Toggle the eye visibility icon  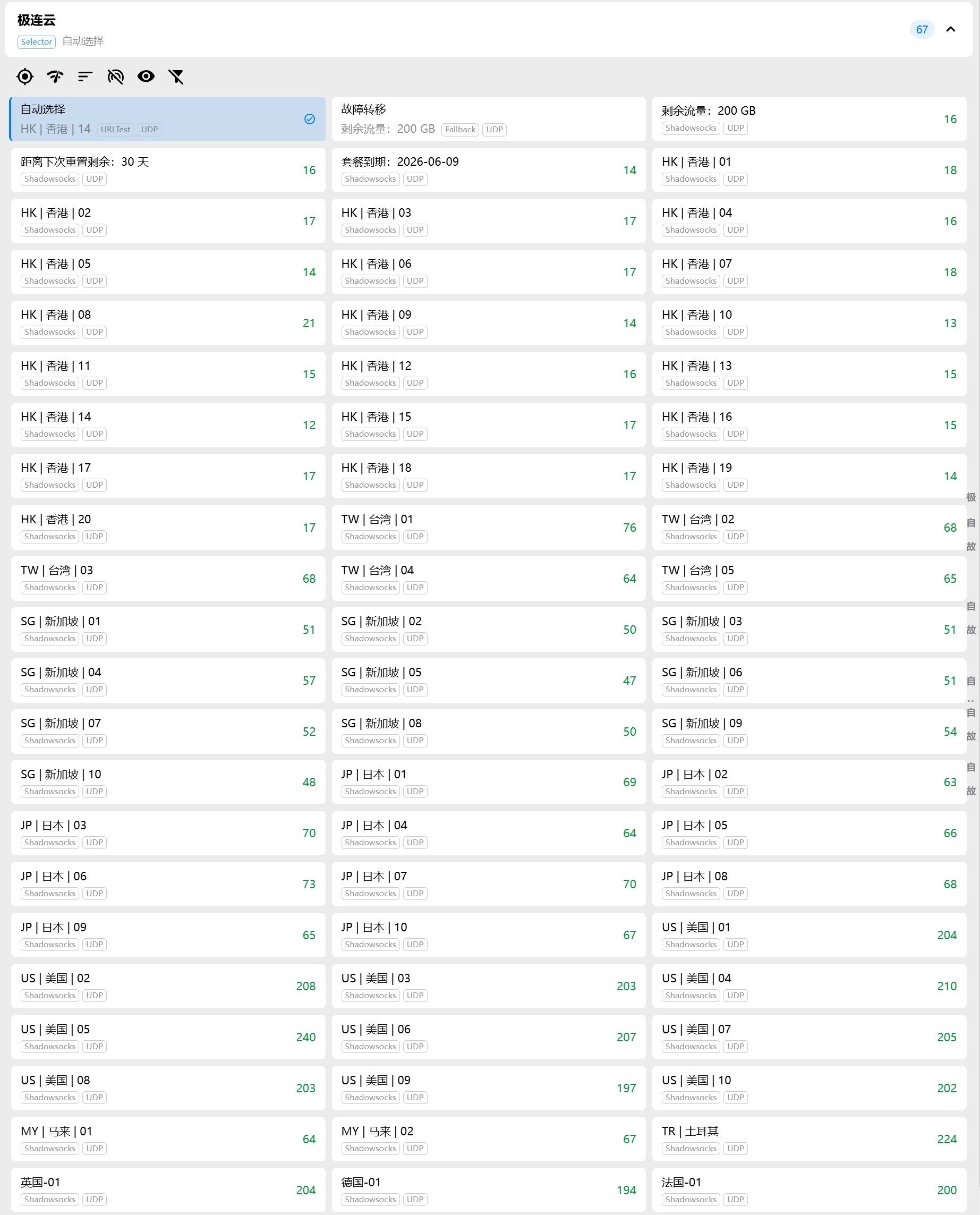click(146, 76)
